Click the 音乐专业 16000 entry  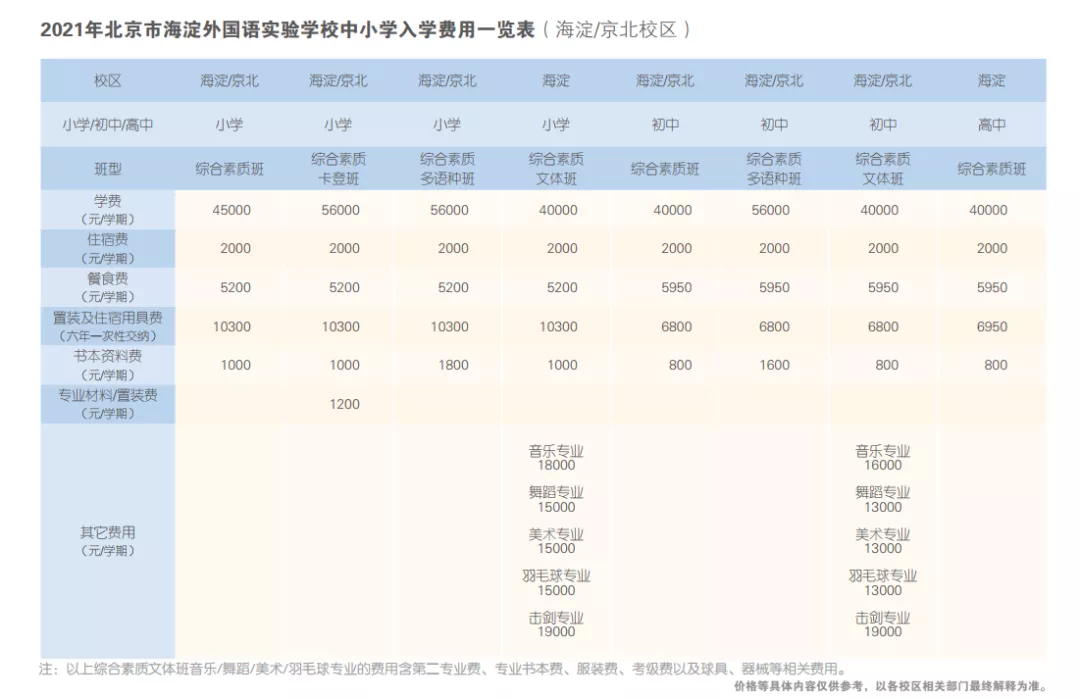883,458
